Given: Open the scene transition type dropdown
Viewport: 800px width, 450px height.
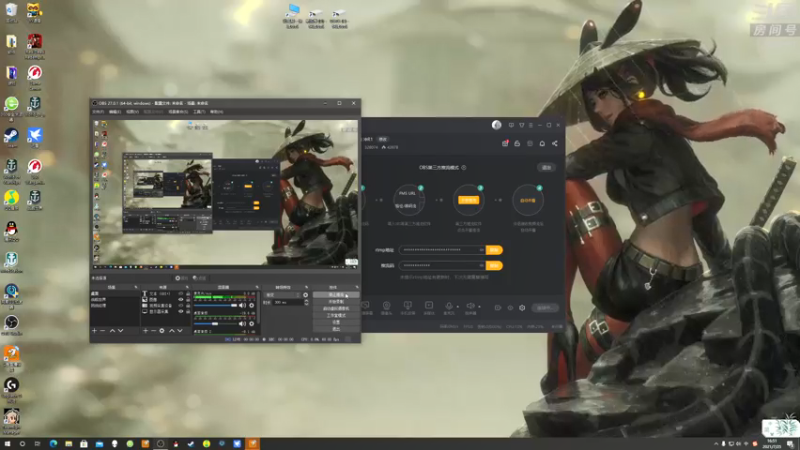Looking at the screenshot, I should pyautogui.click(x=283, y=295).
